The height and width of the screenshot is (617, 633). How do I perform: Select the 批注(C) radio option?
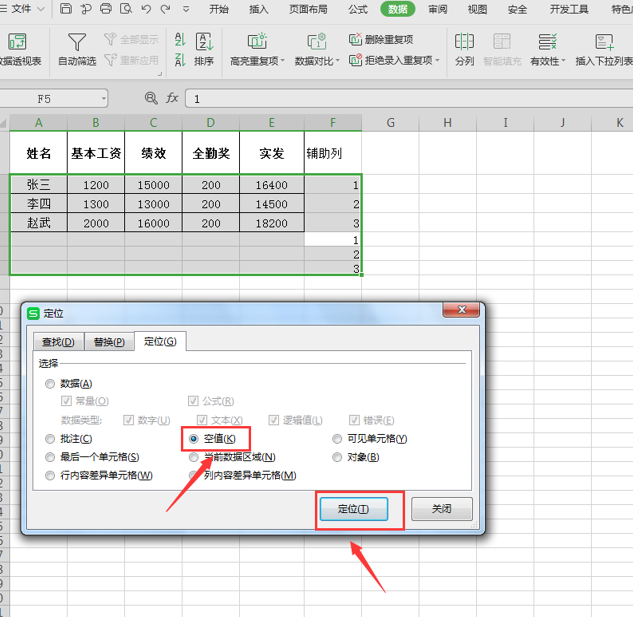[50, 439]
